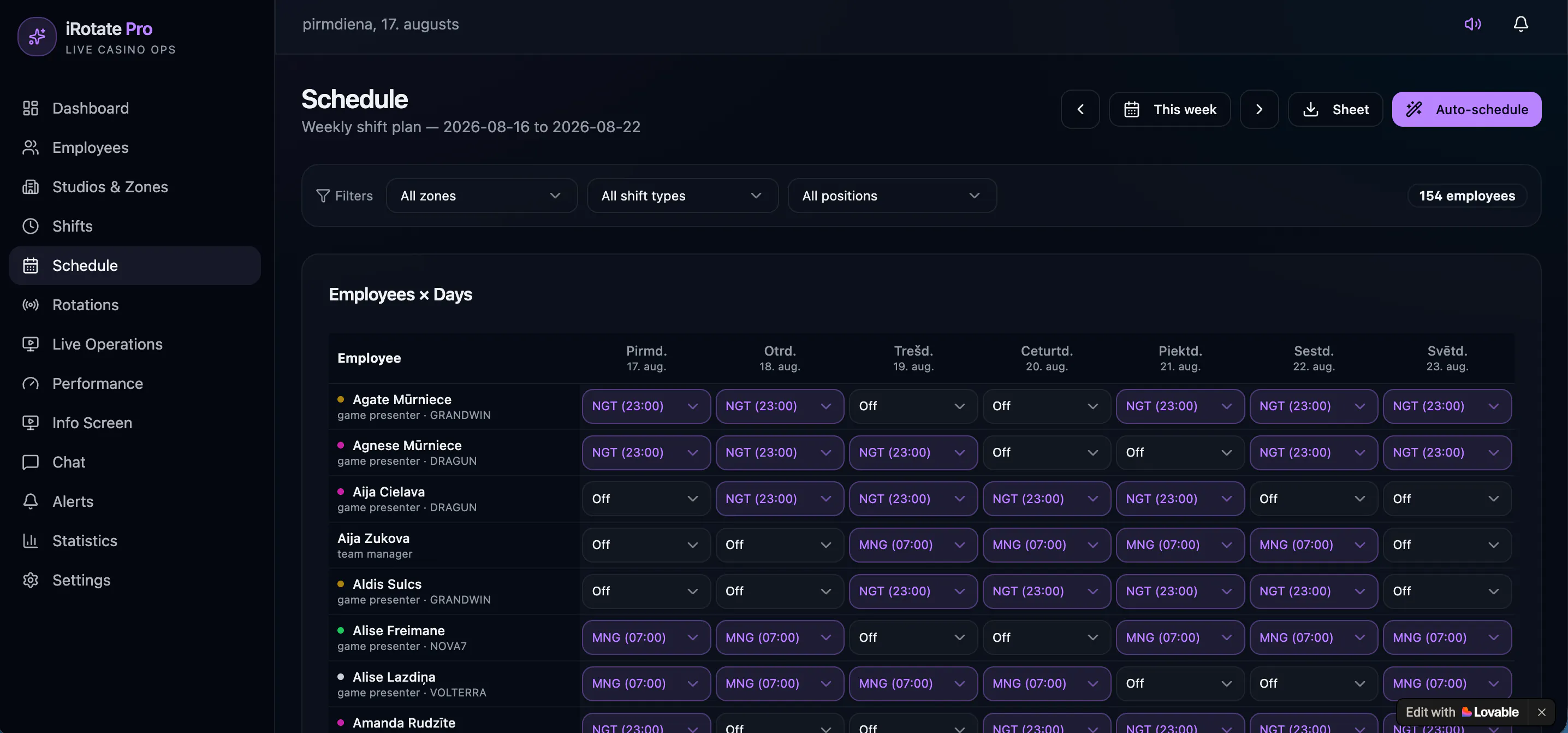1568x733 pixels.
Task: Click the Alerts bell icon in sidebar
Action: (31, 501)
